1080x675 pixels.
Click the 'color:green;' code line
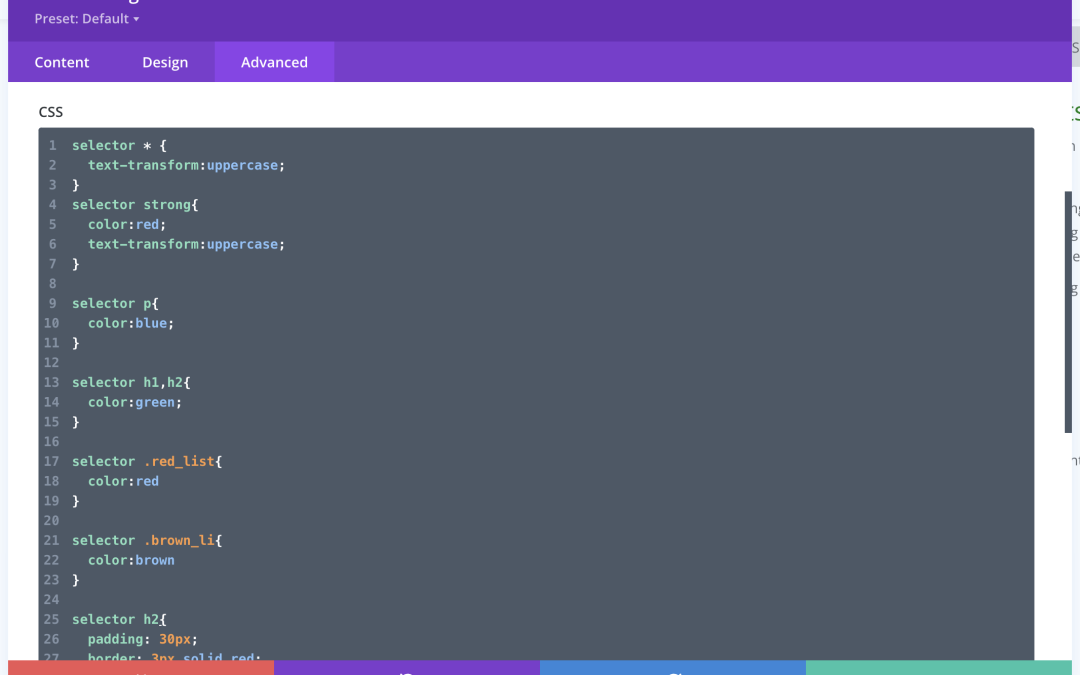[x=135, y=402]
